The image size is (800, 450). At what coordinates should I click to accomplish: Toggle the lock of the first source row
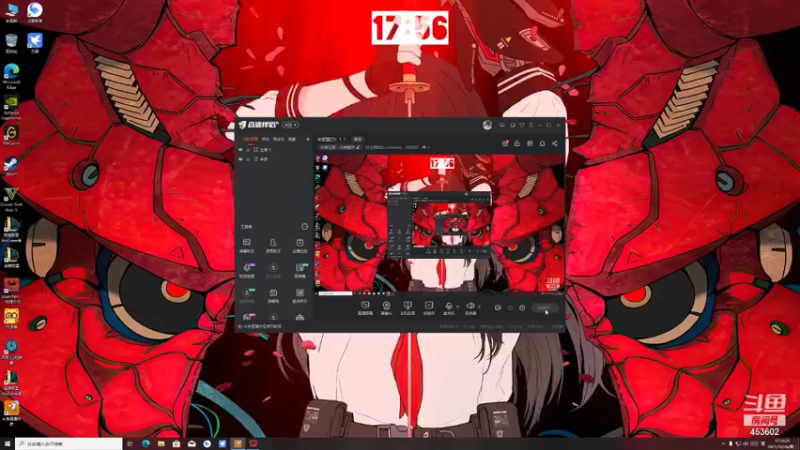(x=248, y=150)
